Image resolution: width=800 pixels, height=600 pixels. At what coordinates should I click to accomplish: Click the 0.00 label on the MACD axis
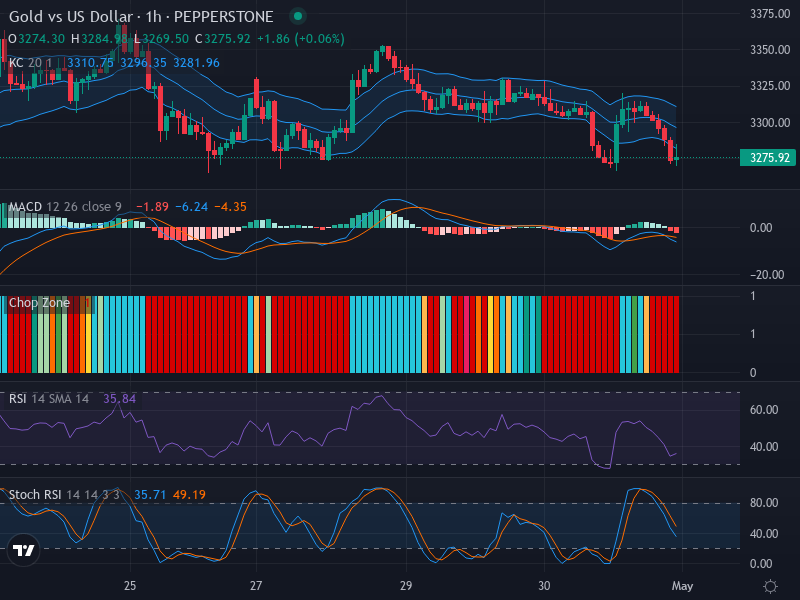[761, 228]
